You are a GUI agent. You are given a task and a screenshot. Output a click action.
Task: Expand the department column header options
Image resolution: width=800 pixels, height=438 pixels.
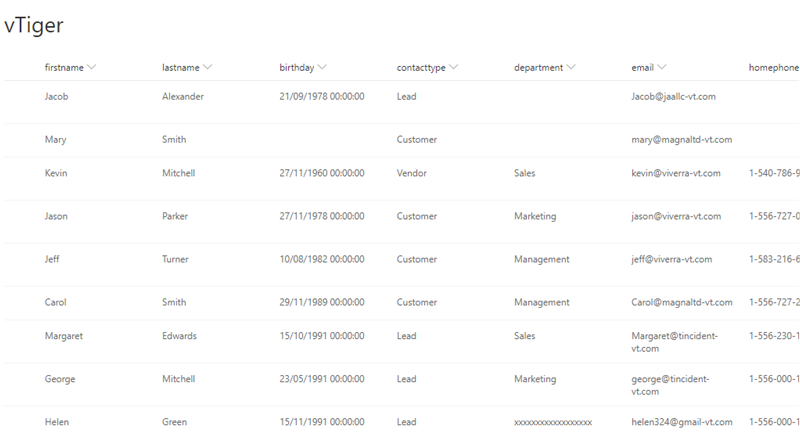point(571,67)
